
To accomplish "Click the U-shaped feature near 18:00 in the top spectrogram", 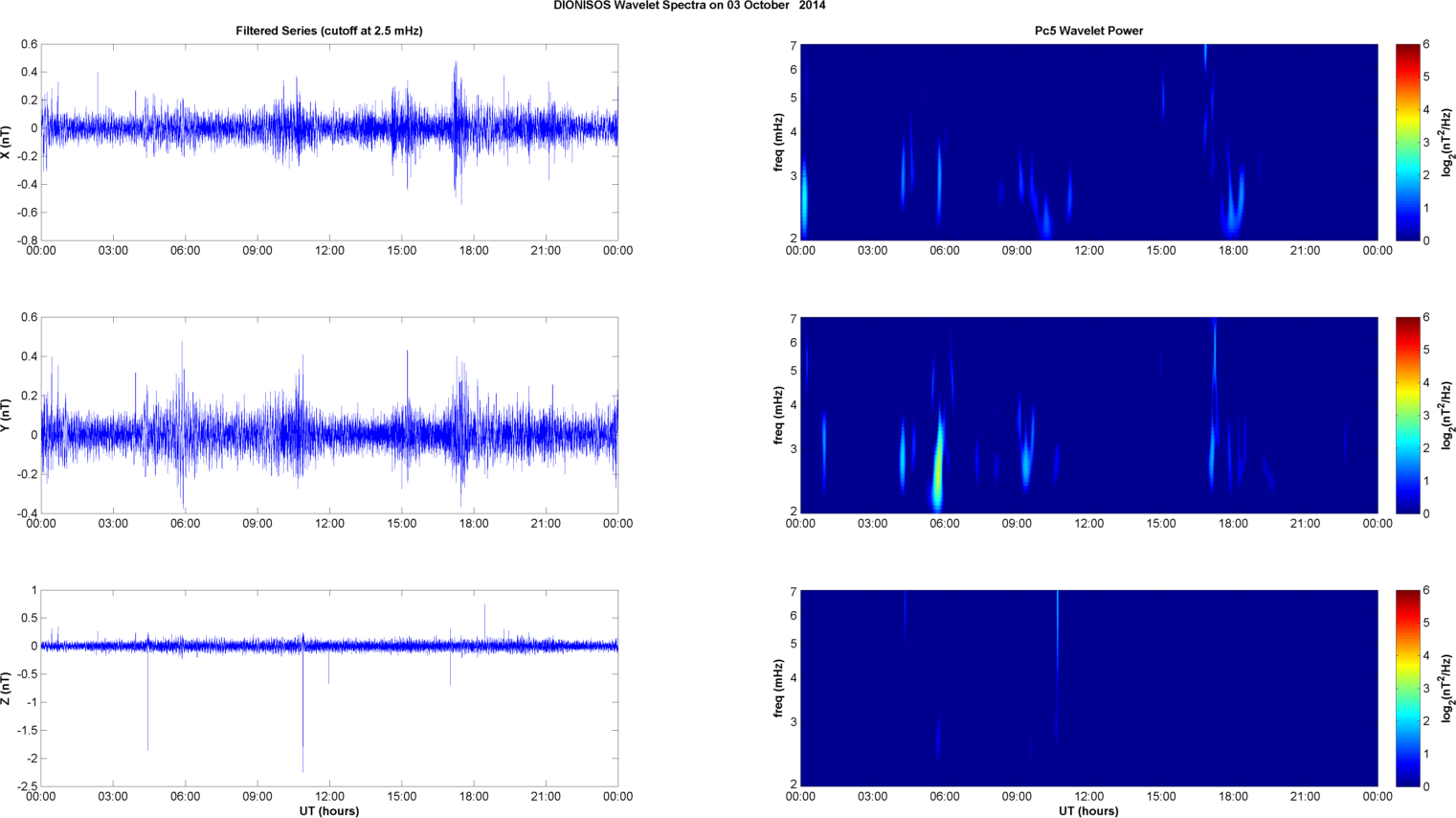I will (1234, 206).
